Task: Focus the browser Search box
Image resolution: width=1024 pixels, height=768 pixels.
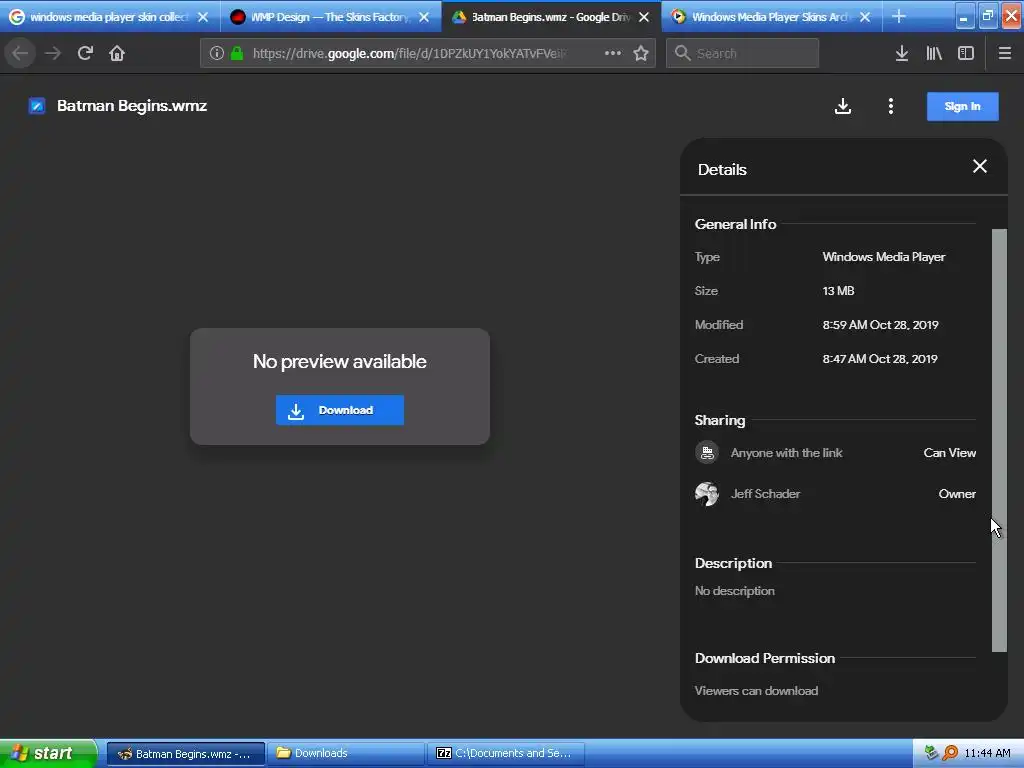Action: (743, 53)
